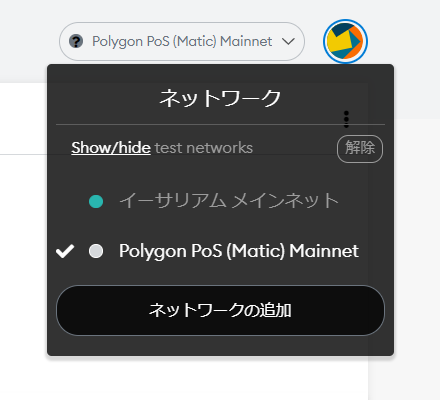Click the 解除 button

[x=360, y=149]
